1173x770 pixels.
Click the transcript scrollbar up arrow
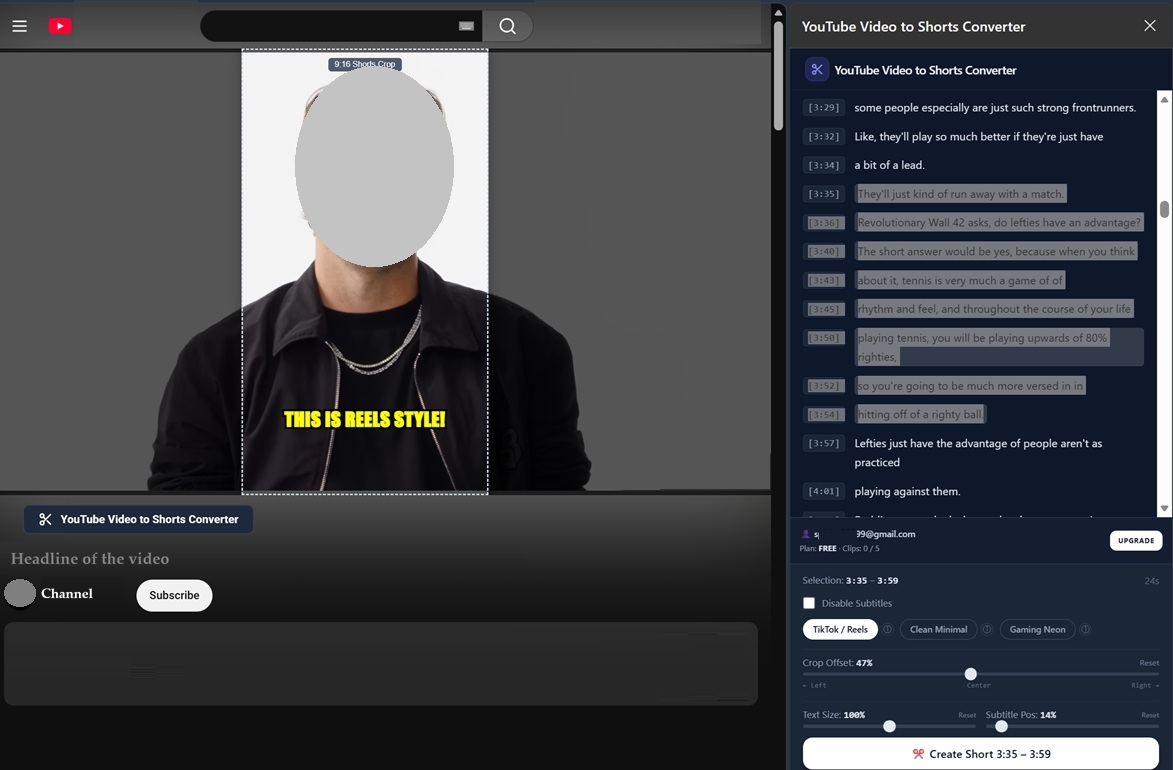coord(1164,99)
